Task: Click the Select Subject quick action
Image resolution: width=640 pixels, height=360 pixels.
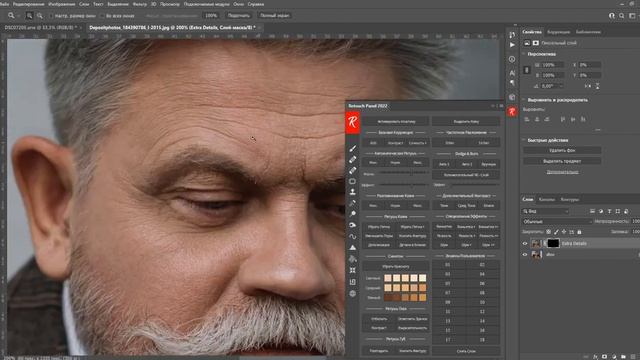Action: [x=562, y=161]
